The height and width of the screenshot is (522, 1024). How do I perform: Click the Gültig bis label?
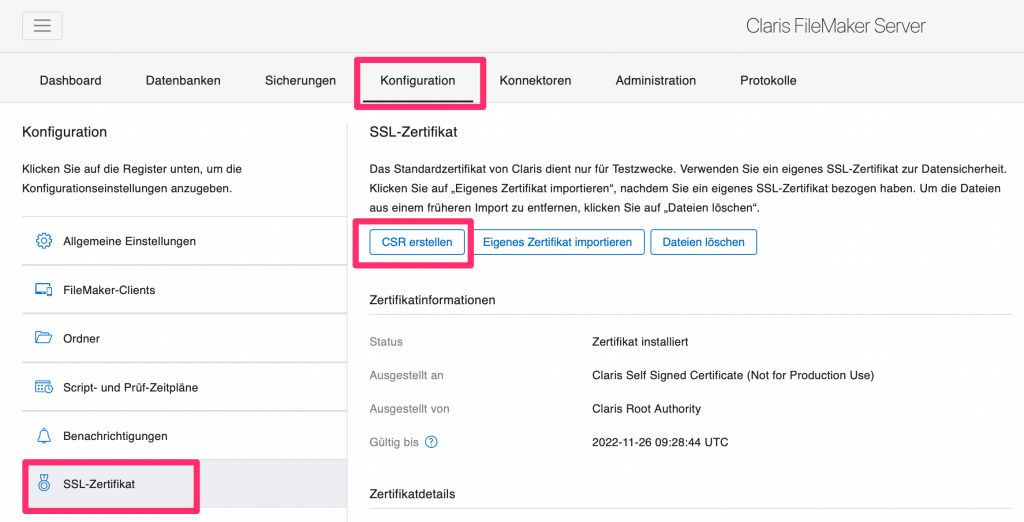[394, 442]
